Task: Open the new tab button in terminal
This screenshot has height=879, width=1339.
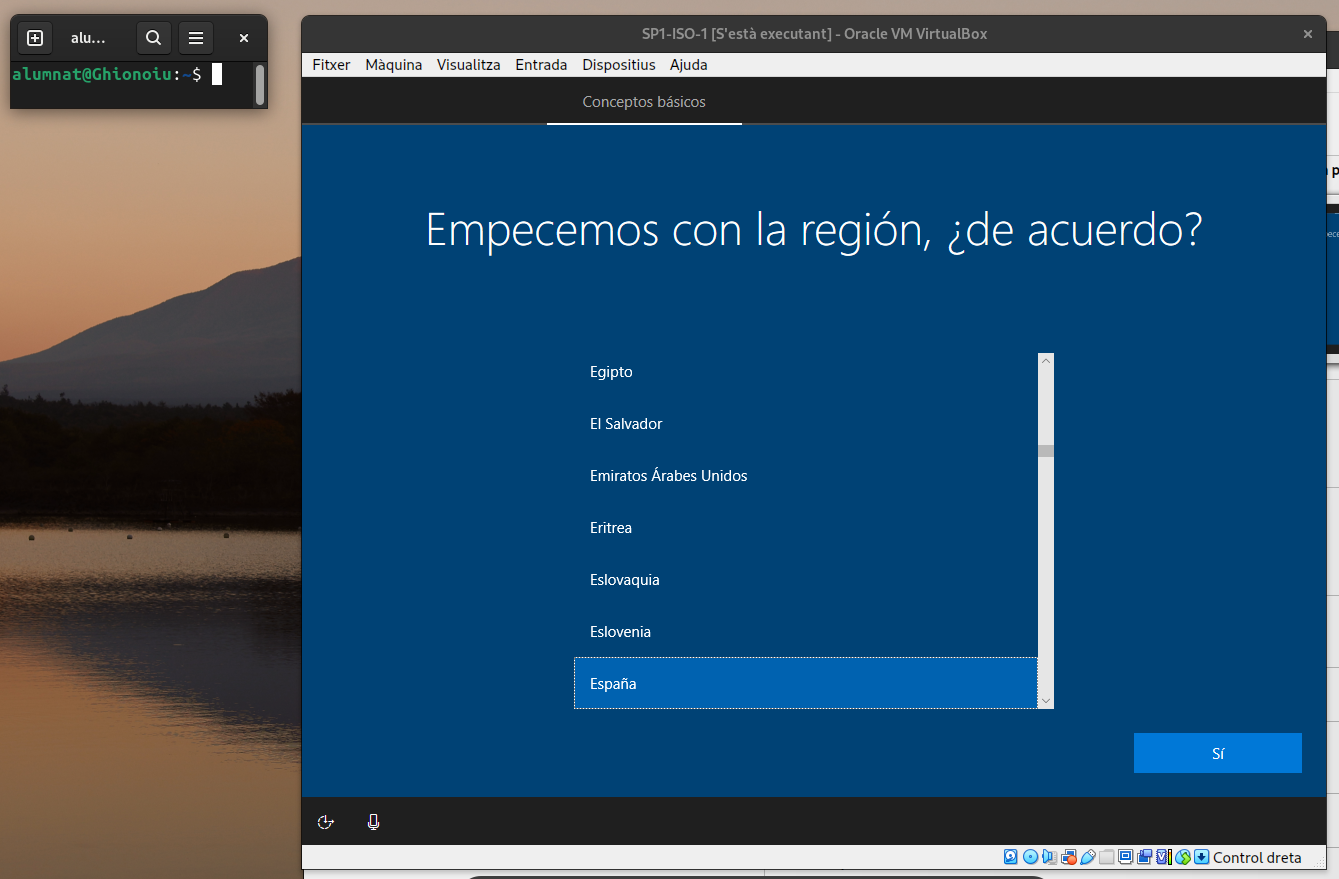Action: click(x=35, y=38)
